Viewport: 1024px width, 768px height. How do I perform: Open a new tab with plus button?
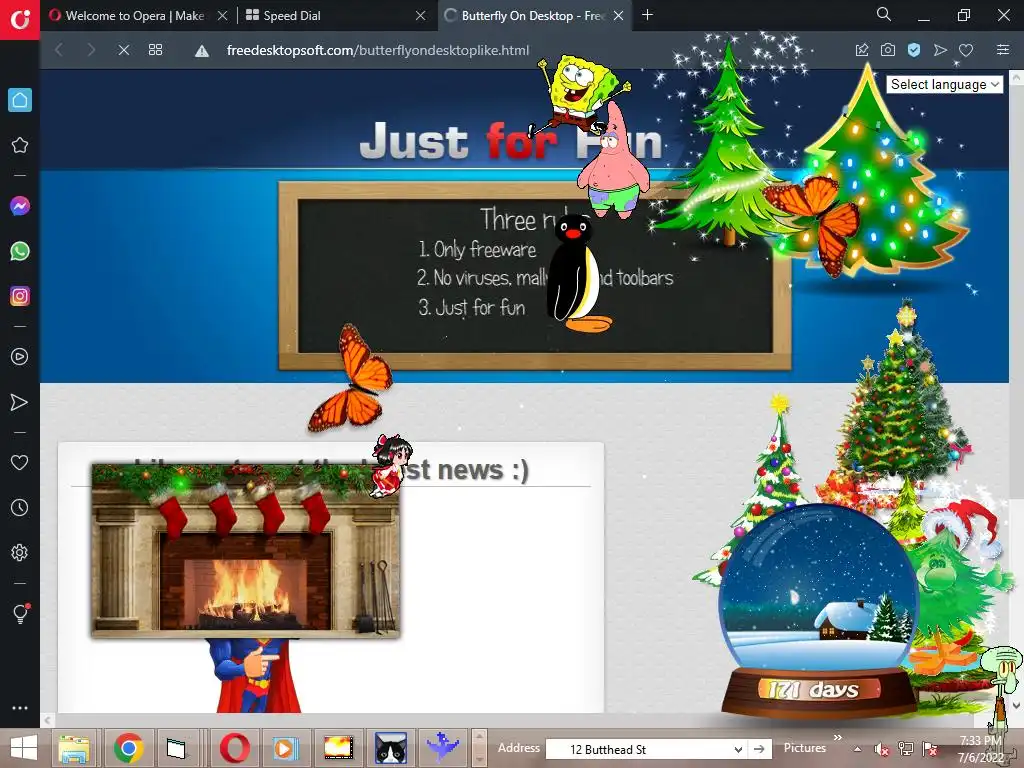point(647,14)
